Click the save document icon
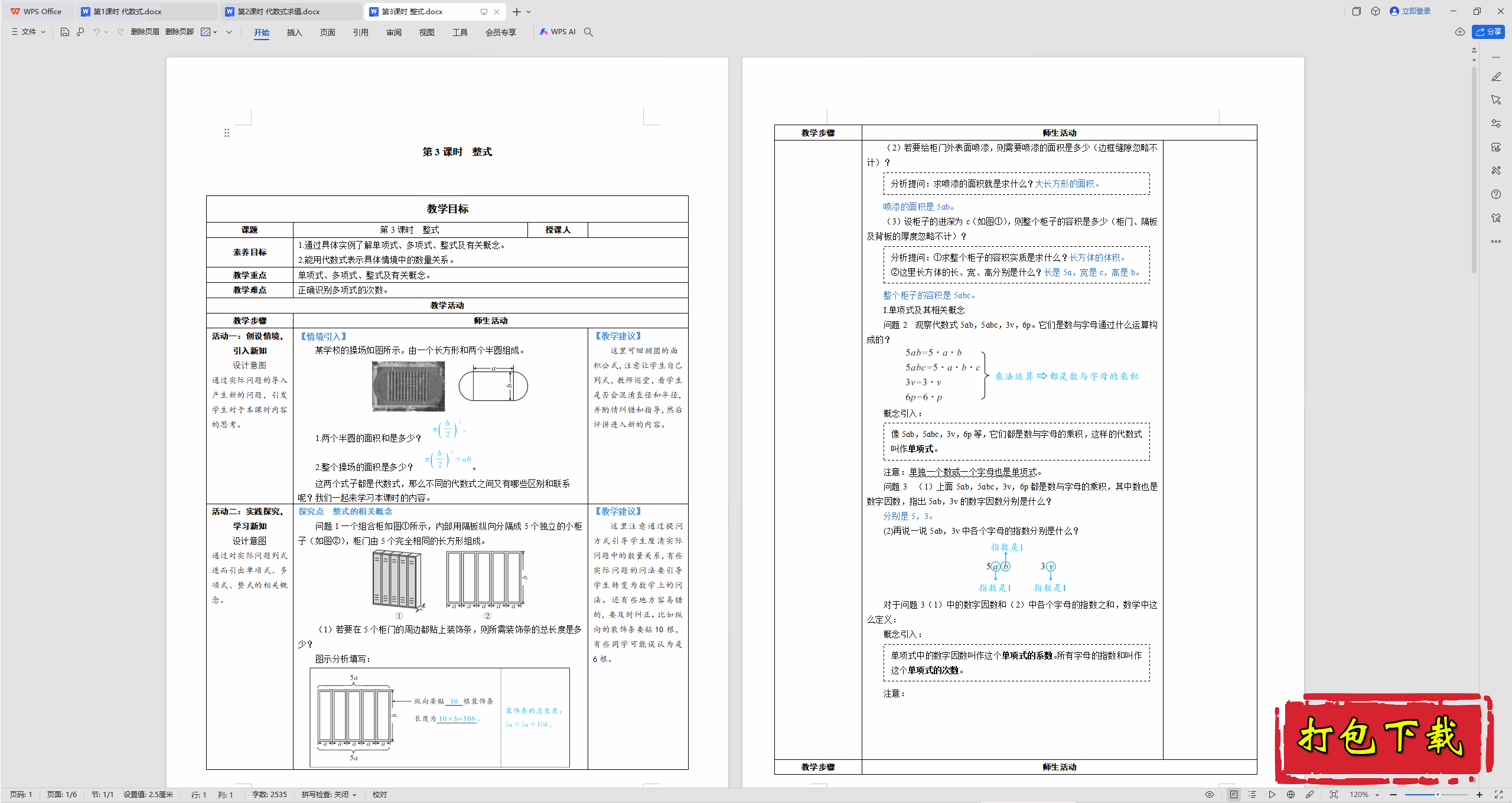 coord(65,32)
